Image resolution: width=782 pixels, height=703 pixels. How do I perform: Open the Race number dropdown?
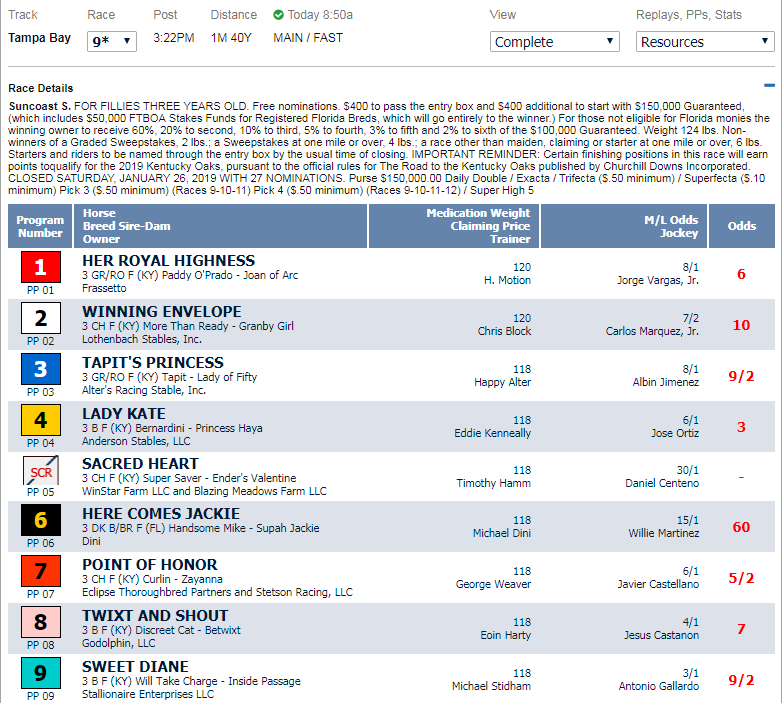[x=112, y=41]
